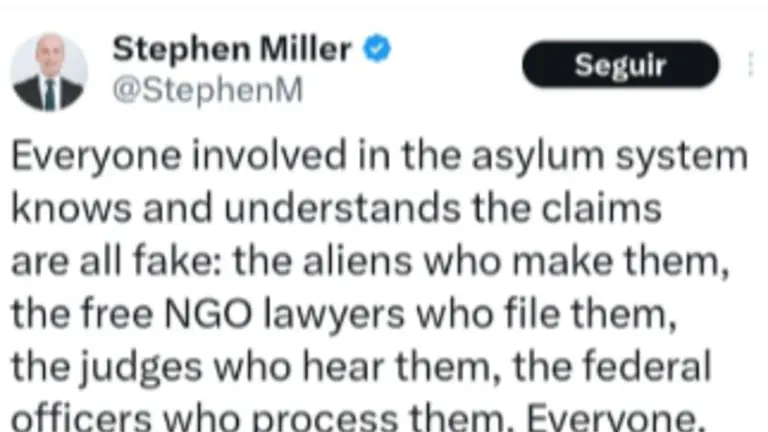768x432 pixels.
Task: Click the word "aliens" in the tweet
Action: [x=358, y=260]
